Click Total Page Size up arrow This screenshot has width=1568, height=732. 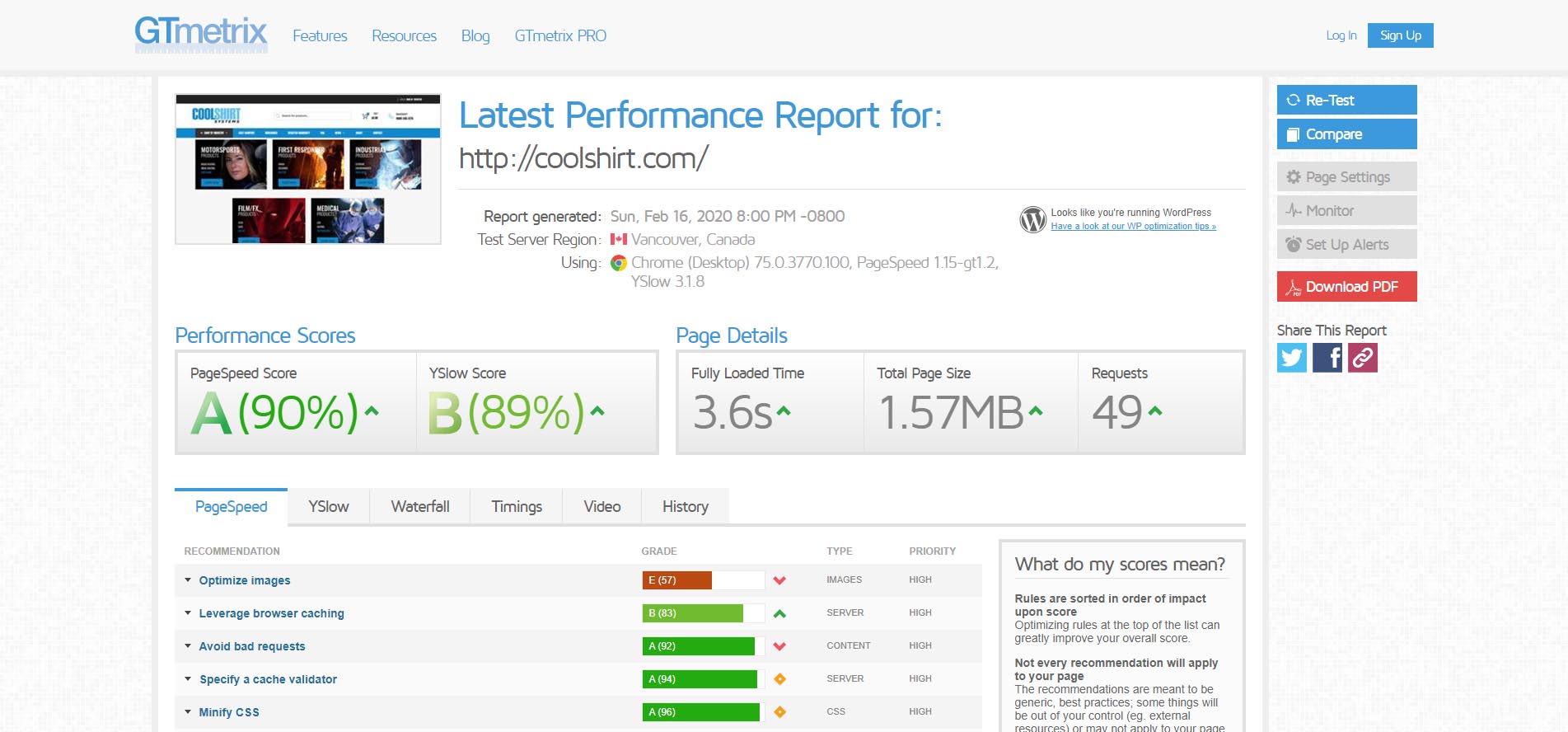point(1036,411)
